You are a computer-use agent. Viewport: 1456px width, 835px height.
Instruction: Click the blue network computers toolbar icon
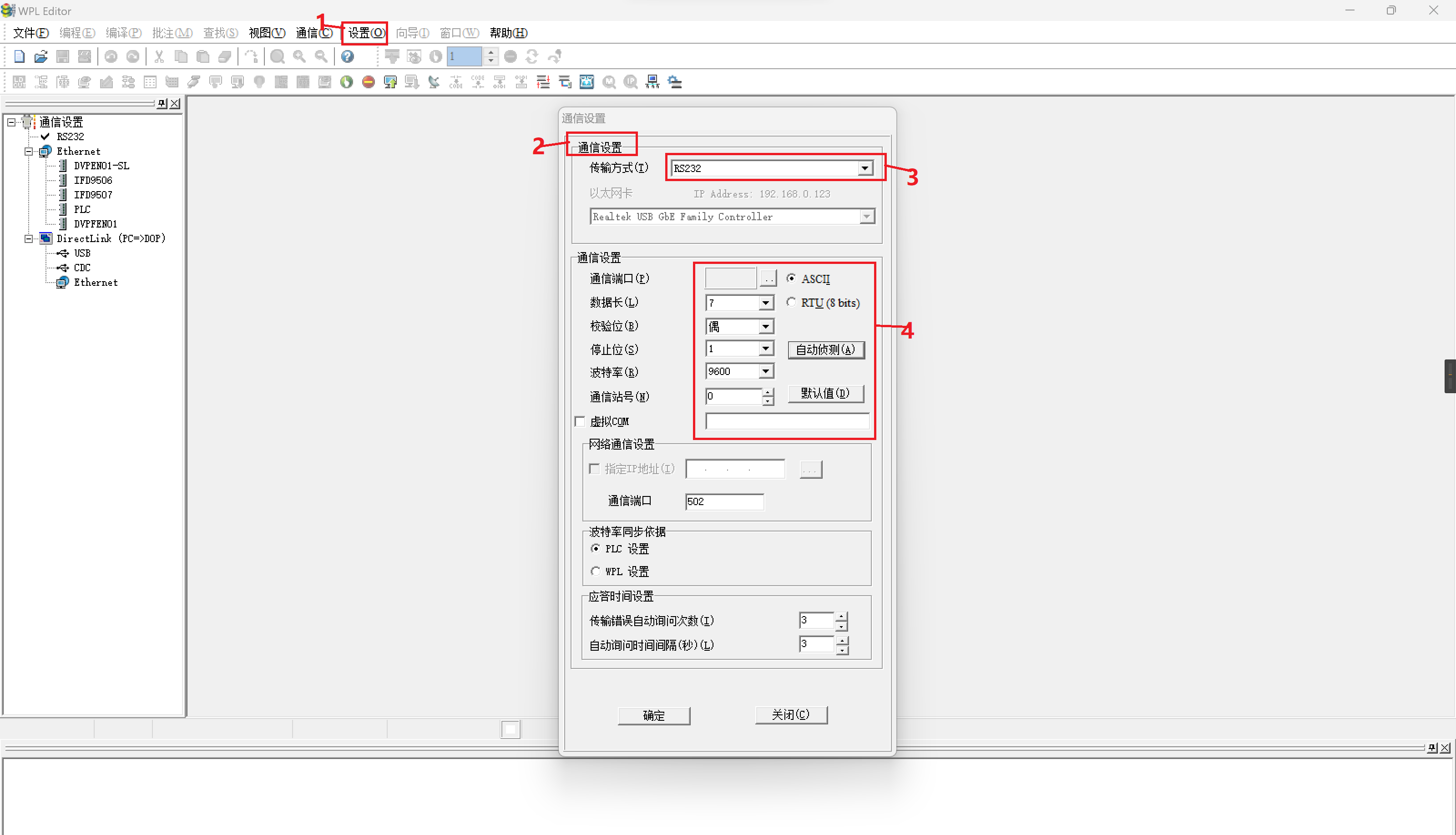click(652, 82)
